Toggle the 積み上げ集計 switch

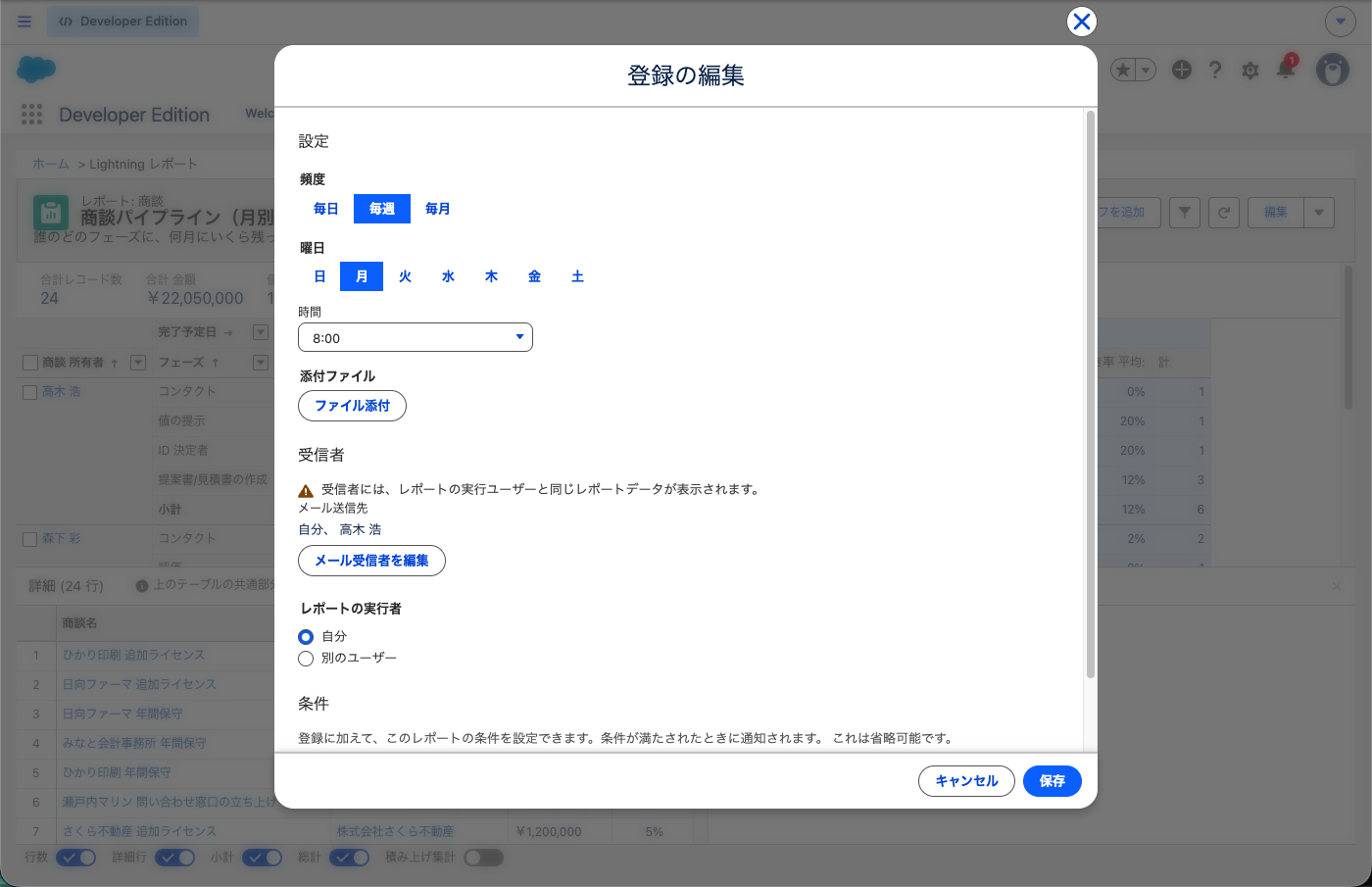coord(483,858)
